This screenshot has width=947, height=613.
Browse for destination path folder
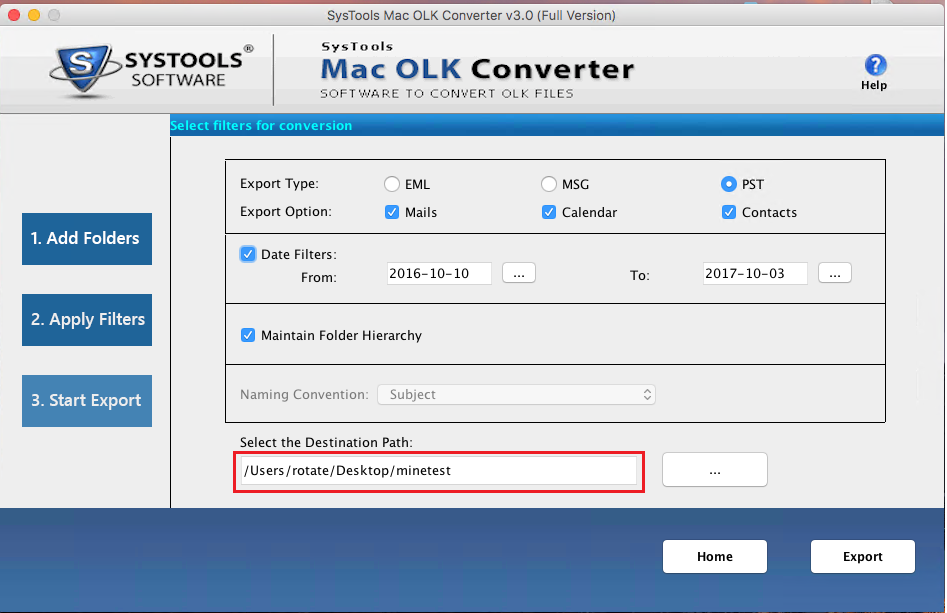coord(714,470)
